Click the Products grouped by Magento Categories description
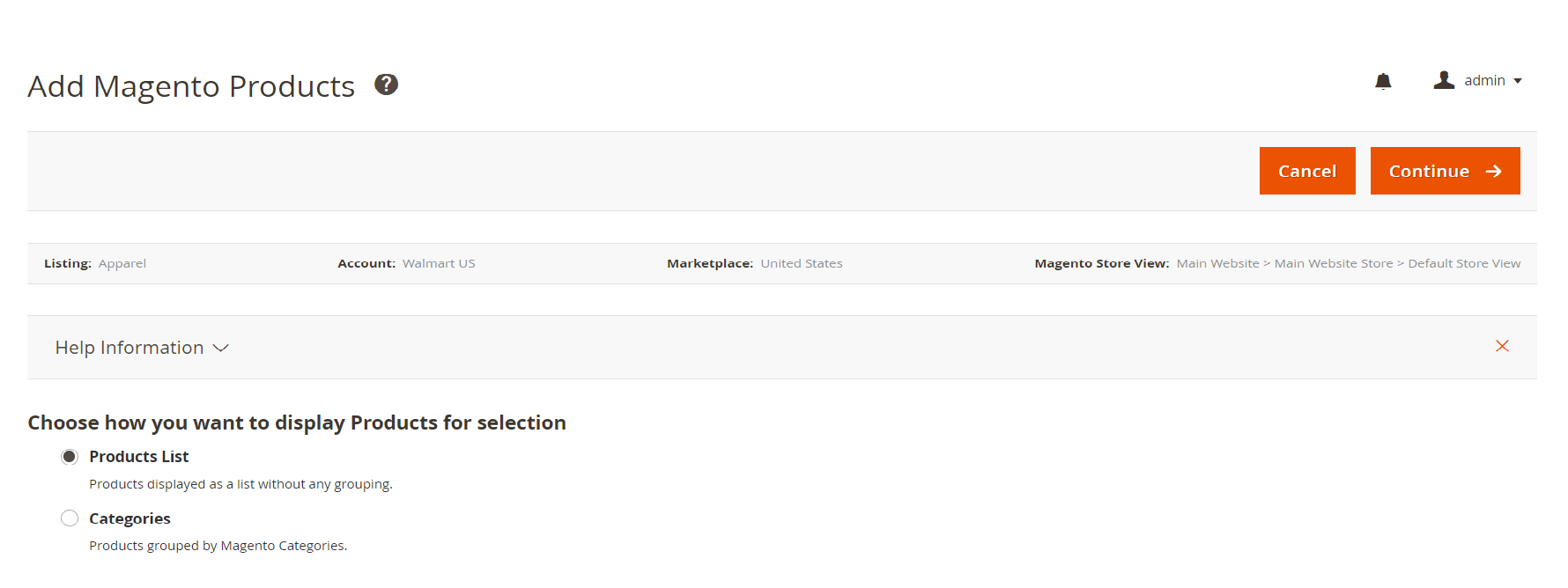1568x588 pixels. (218, 546)
